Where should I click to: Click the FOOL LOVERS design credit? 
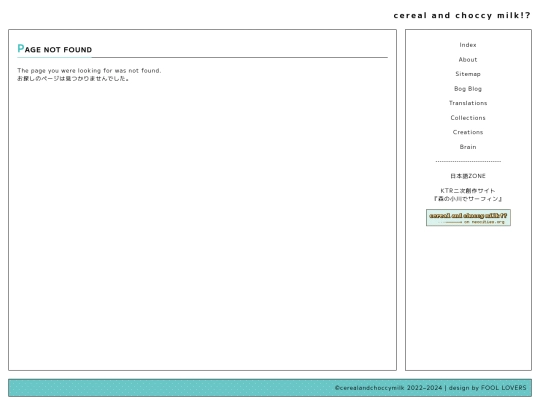503,388
